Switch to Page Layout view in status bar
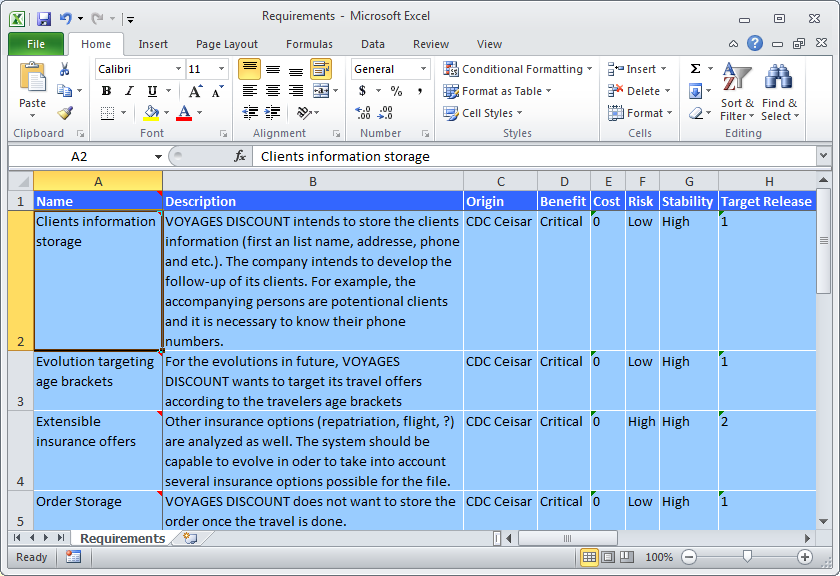 click(x=608, y=557)
